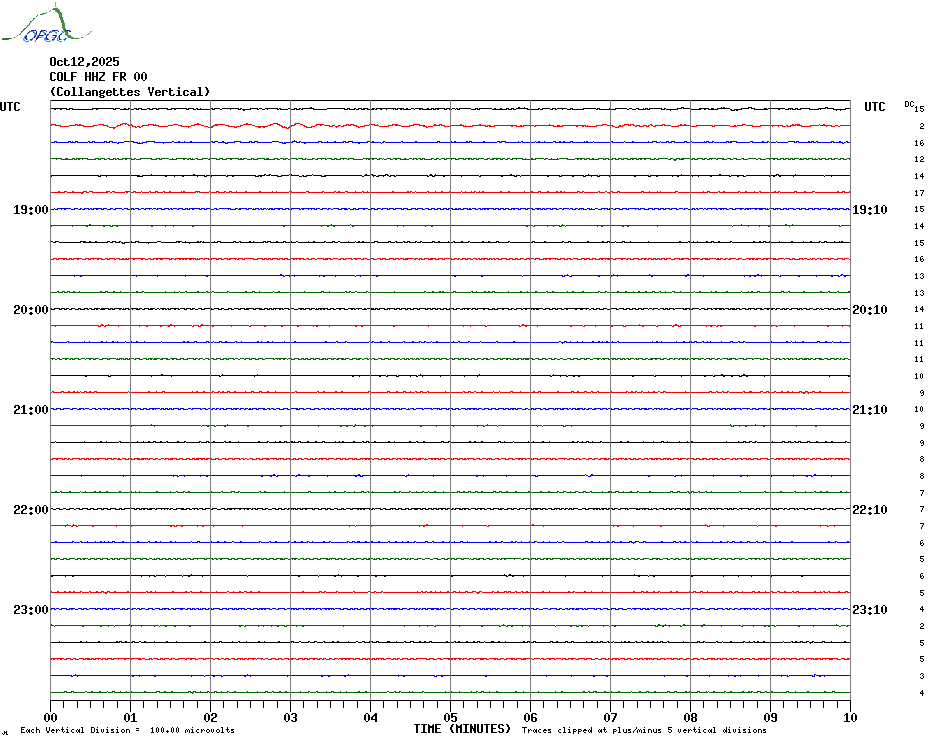Click the right UTC axis label
Screen dimensions: 930x744
pos(875,107)
